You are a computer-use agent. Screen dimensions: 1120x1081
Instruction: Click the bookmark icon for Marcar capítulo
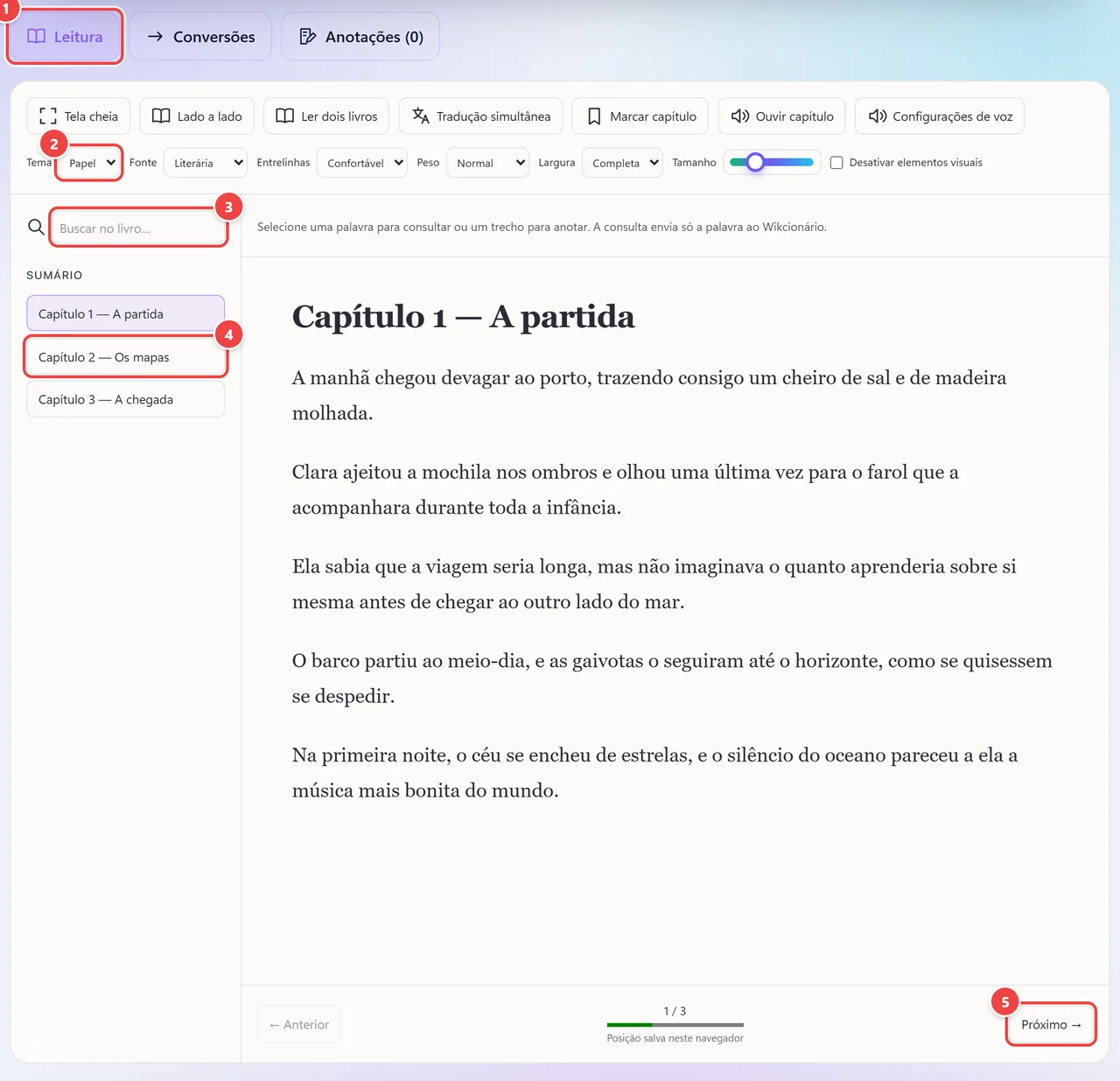click(x=594, y=116)
